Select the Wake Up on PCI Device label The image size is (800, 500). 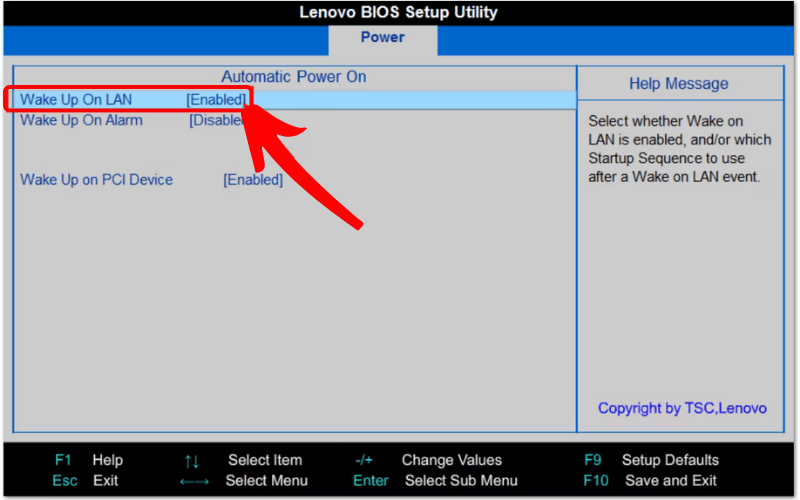point(96,180)
